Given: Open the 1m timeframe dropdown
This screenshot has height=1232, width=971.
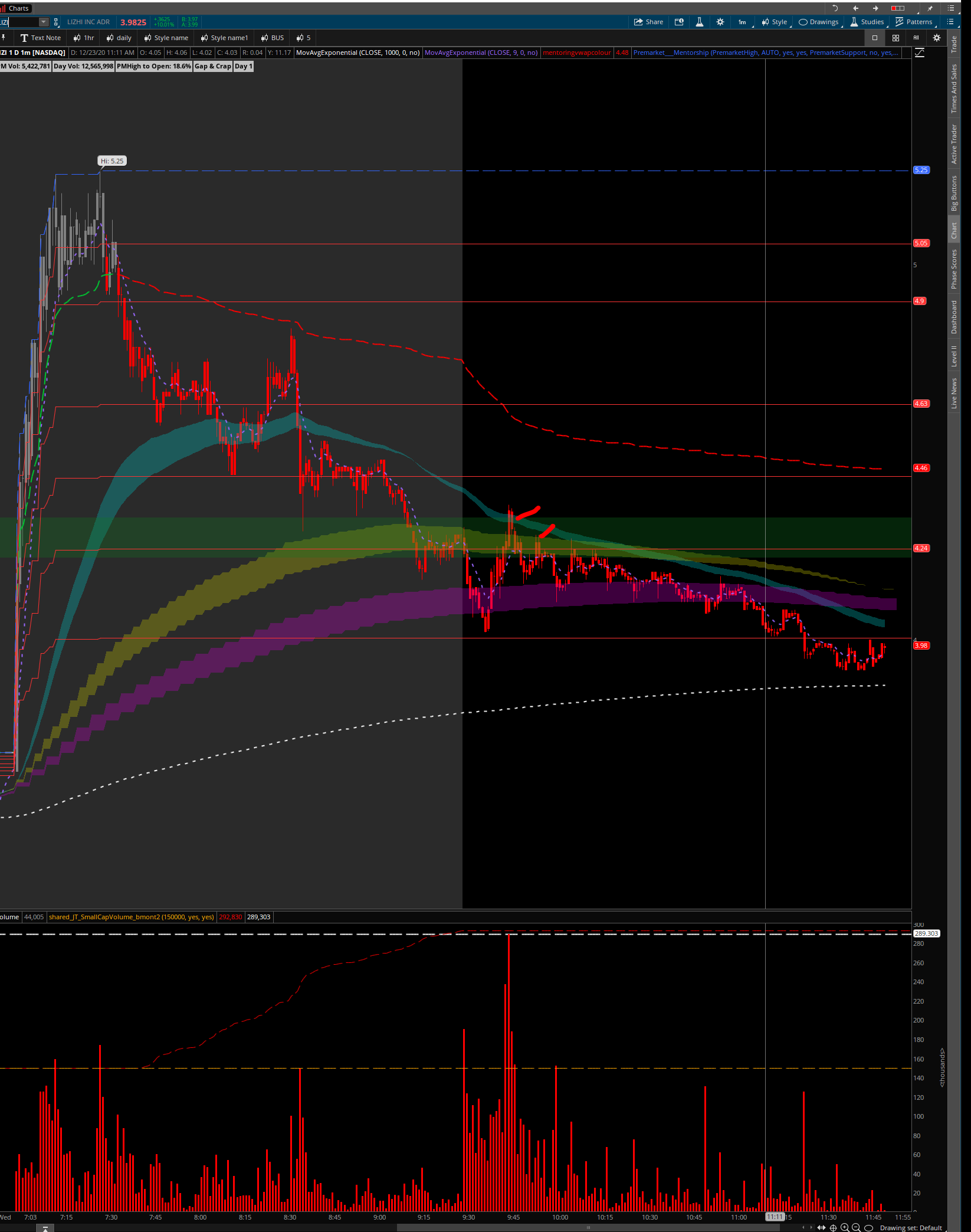Looking at the screenshot, I should (x=743, y=22).
